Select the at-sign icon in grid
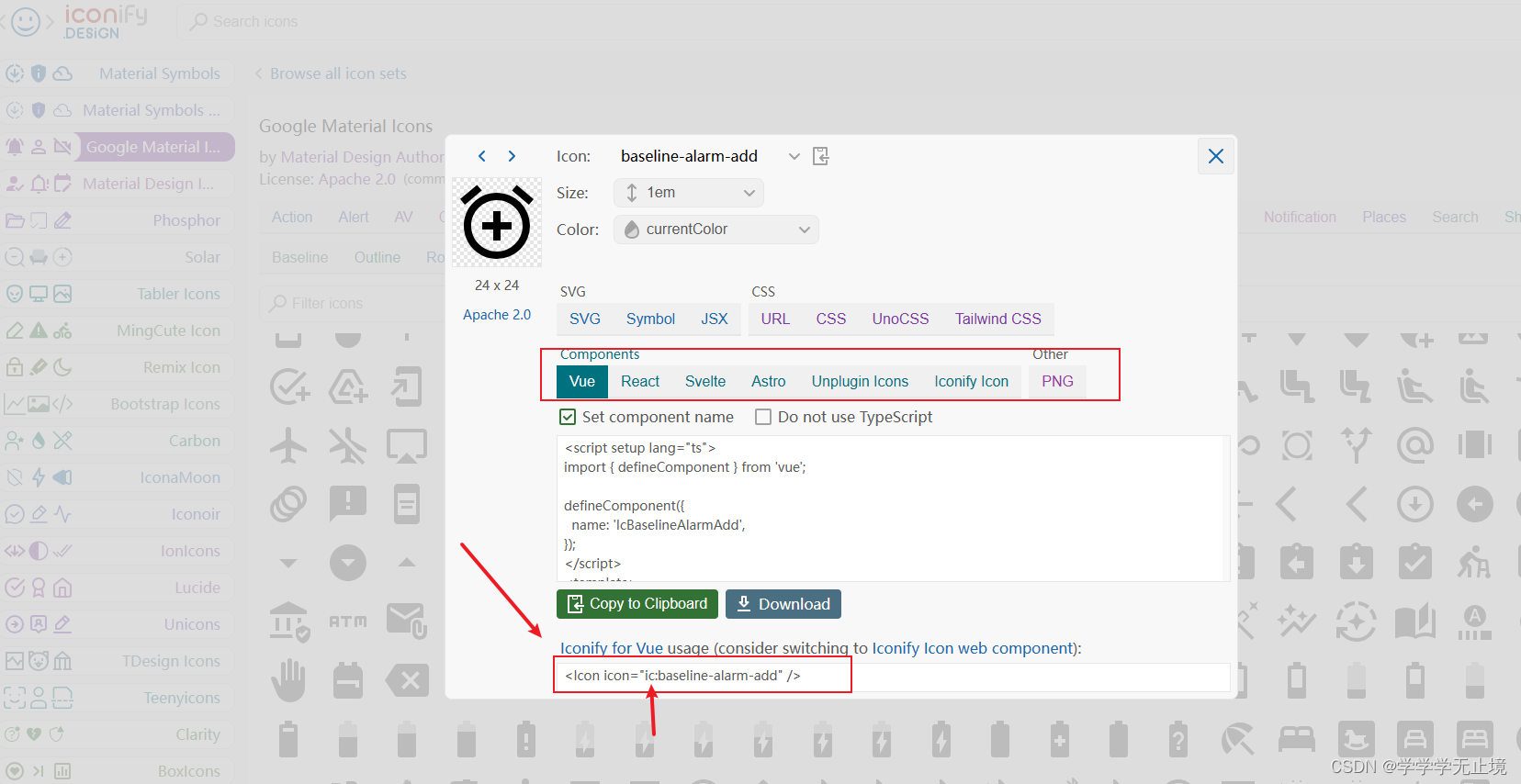The height and width of the screenshot is (784, 1521). coord(1415,445)
